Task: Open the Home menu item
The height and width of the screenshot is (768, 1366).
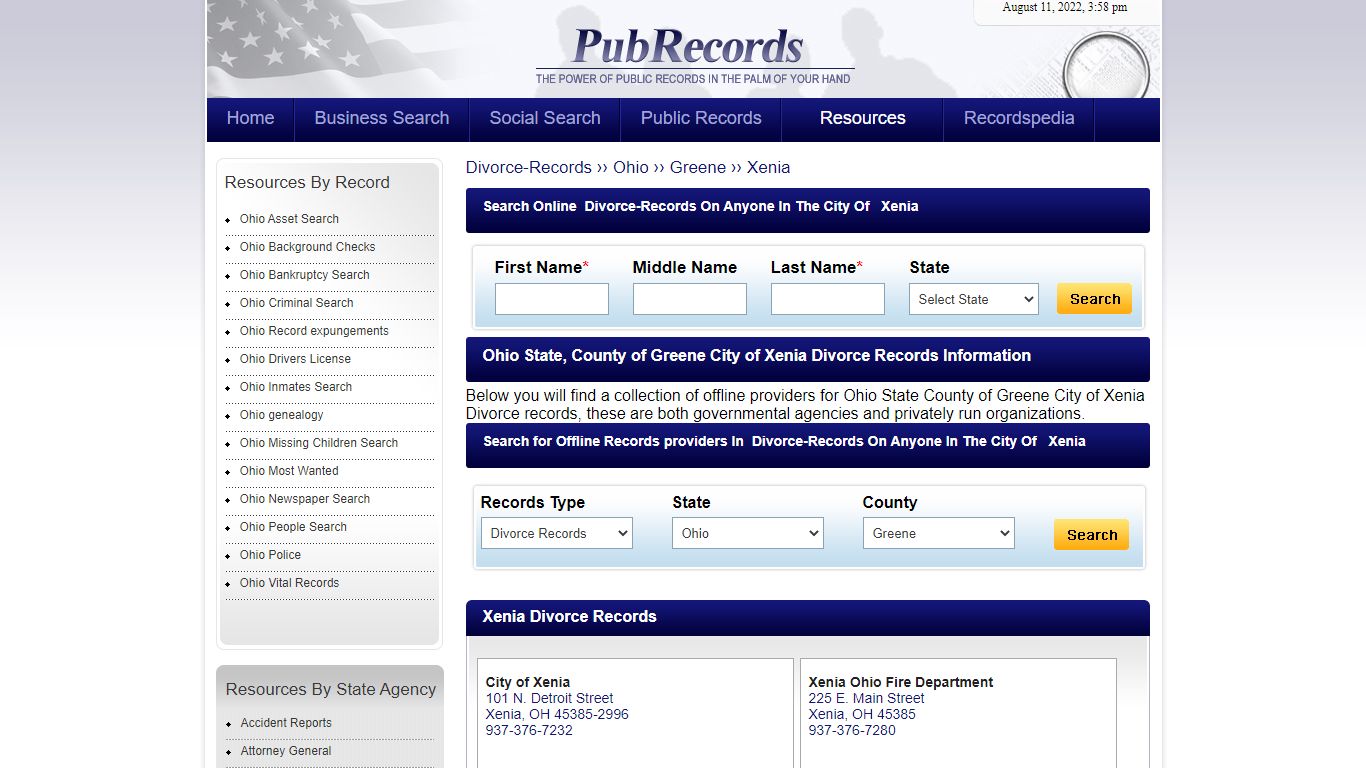Action: click(x=250, y=118)
